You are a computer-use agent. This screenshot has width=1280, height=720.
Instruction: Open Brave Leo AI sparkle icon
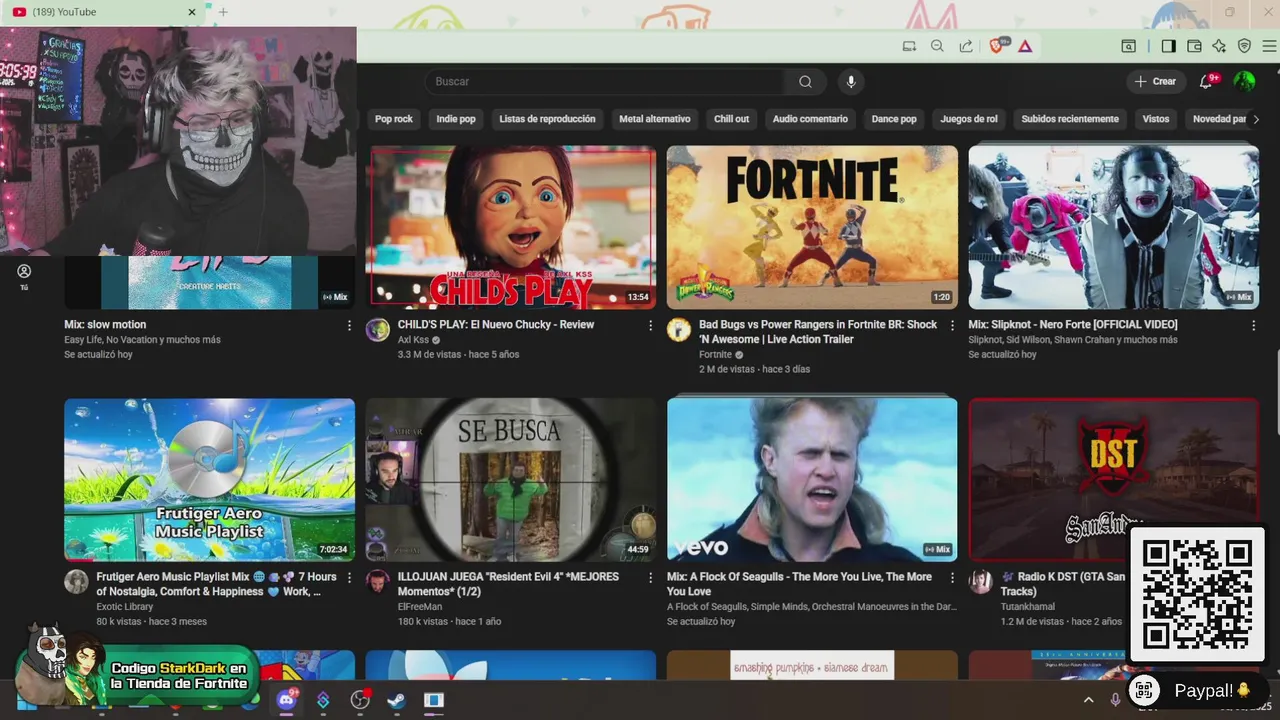click(1219, 46)
